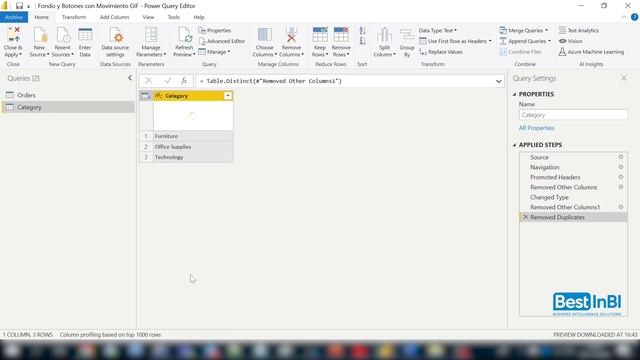Open the Use First Row as Headers dropdown
This screenshot has width=640, height=360.
(456, 41)
